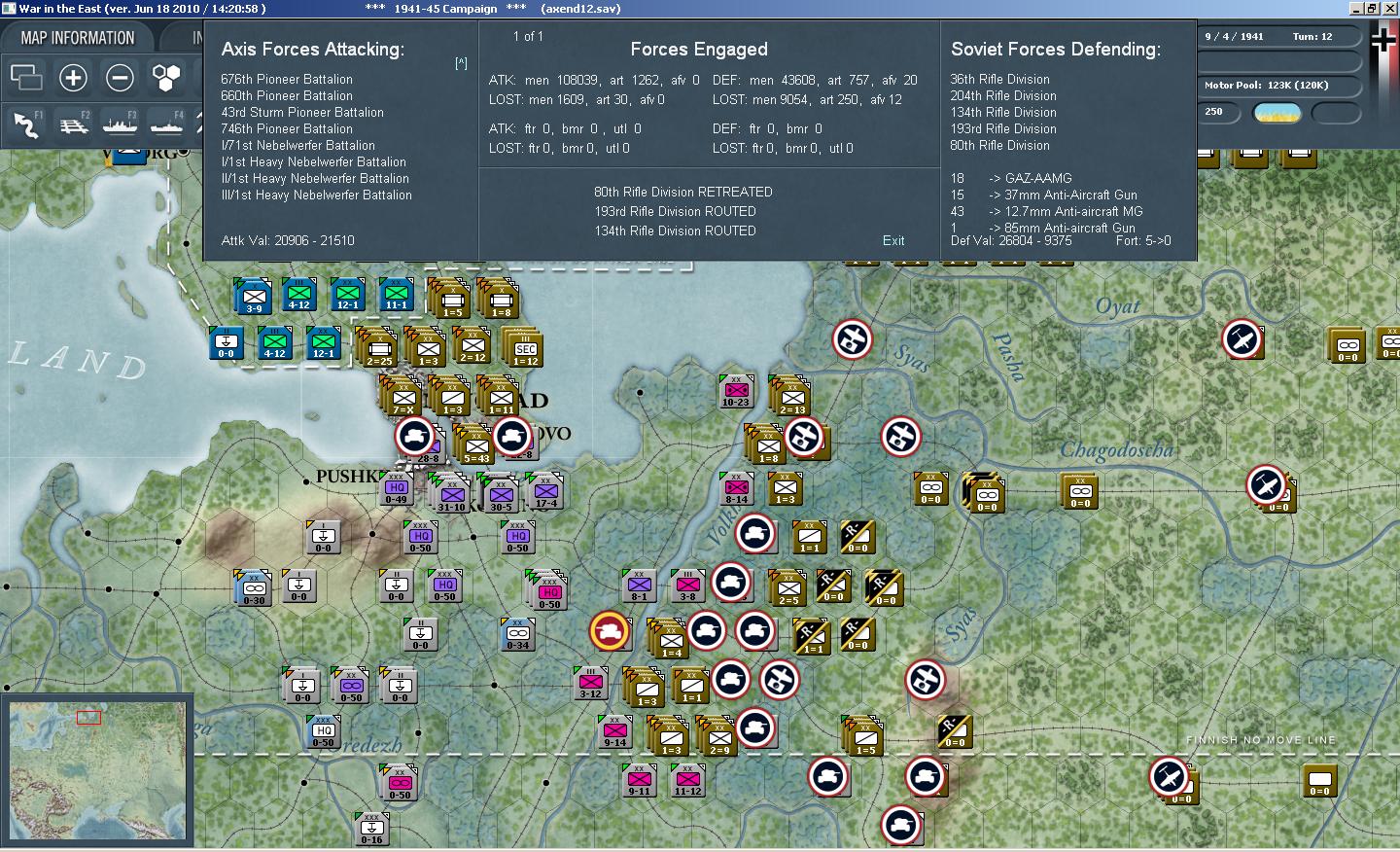This screenshot has height=852, width=1400.
Task: Click the overlapping windows map icon
Action: [x=26, y=77]
